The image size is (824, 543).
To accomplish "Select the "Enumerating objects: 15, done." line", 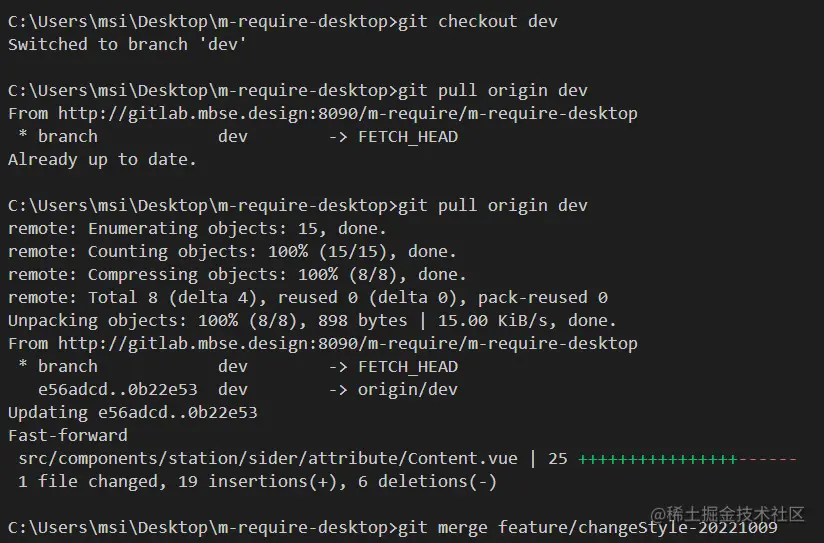I will [197, 228].
